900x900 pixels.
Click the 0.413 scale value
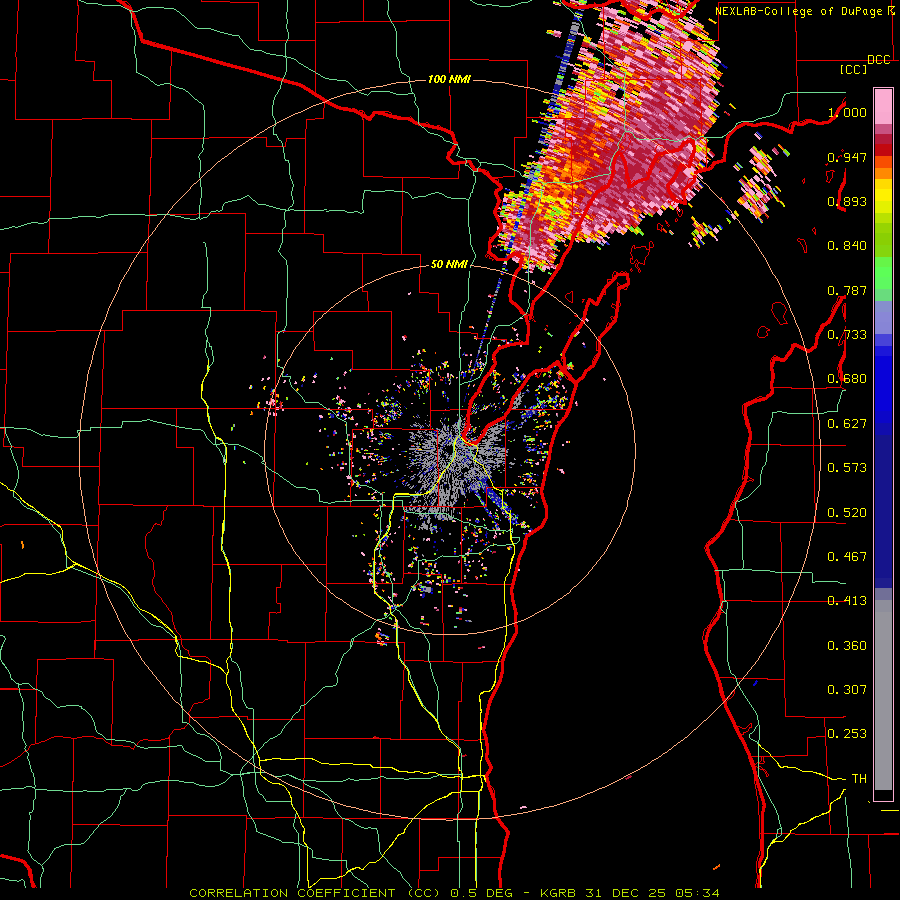click(847, 601)
